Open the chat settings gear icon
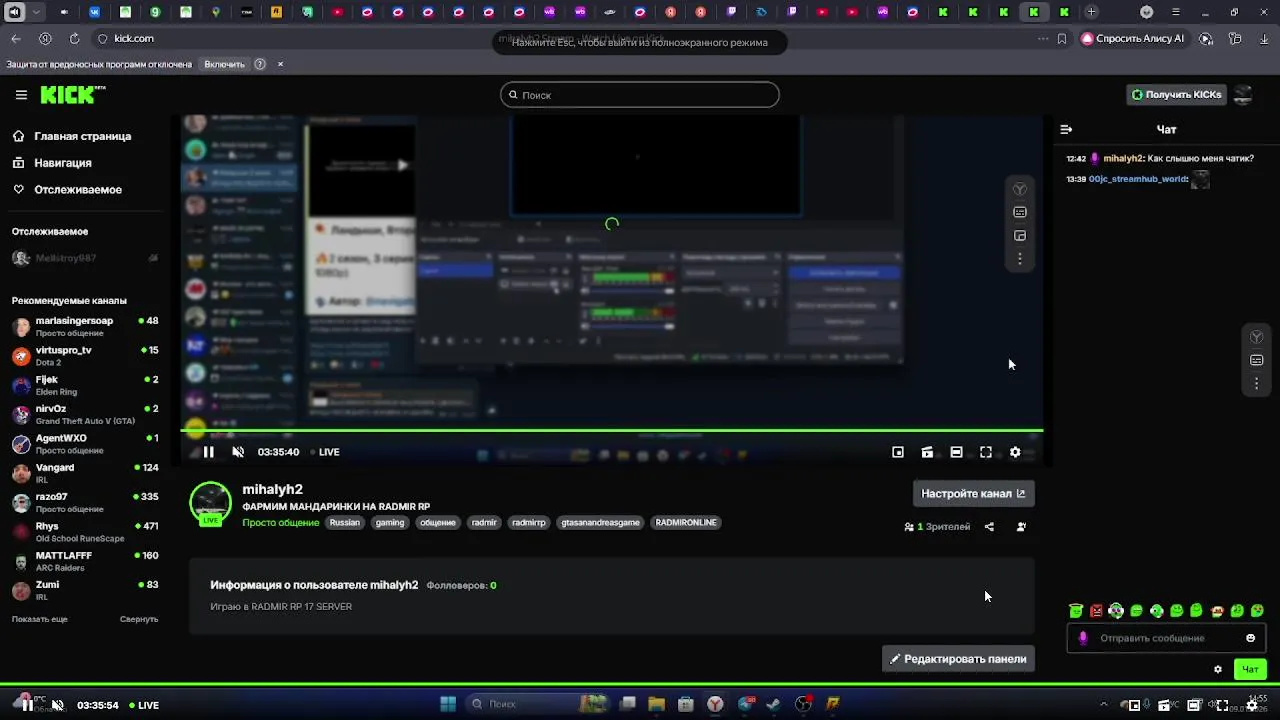 click(1218, 669)
